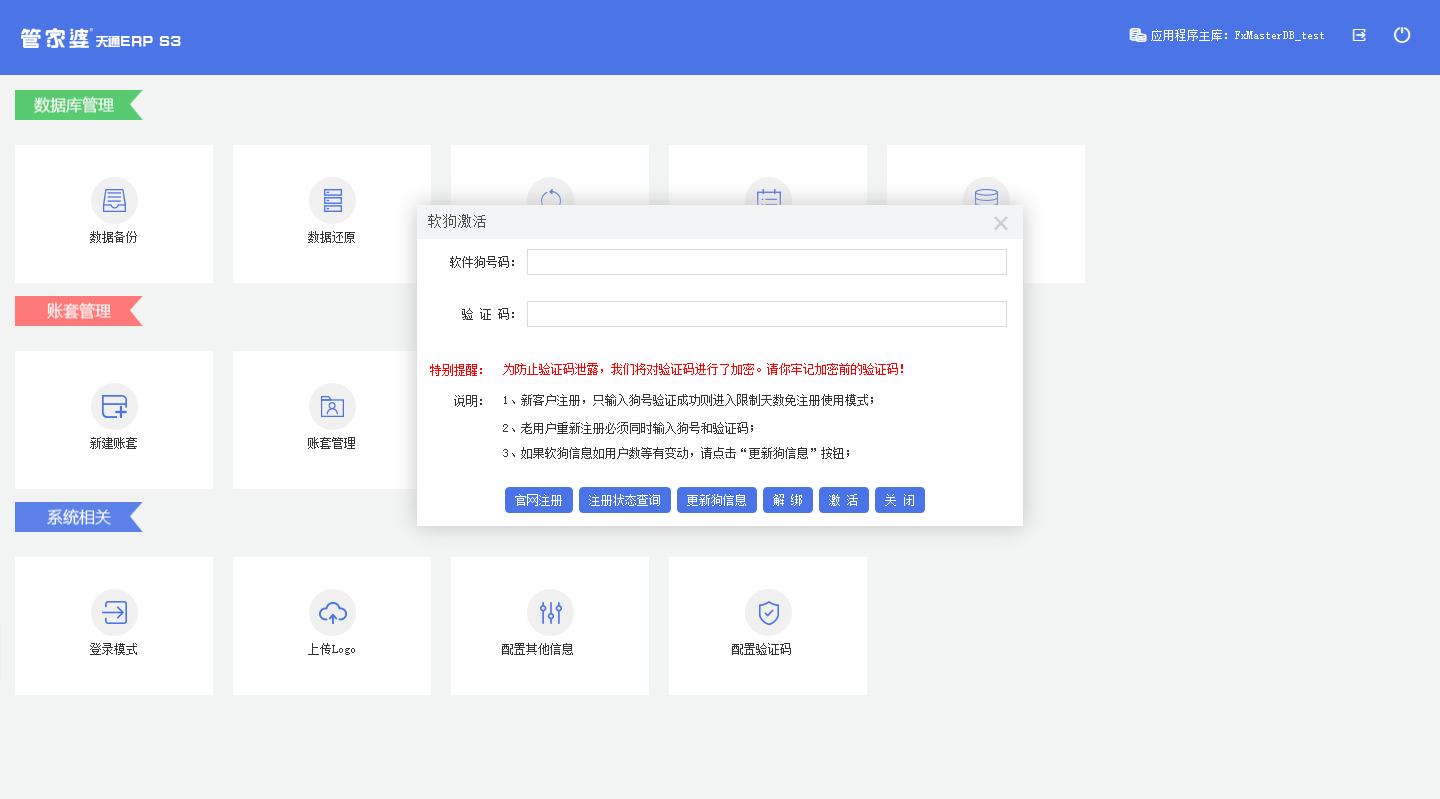Click the 应用程序主库: FxMasterDB_test text
The width and height of the screenshot is (1440, 799).
1238,35
